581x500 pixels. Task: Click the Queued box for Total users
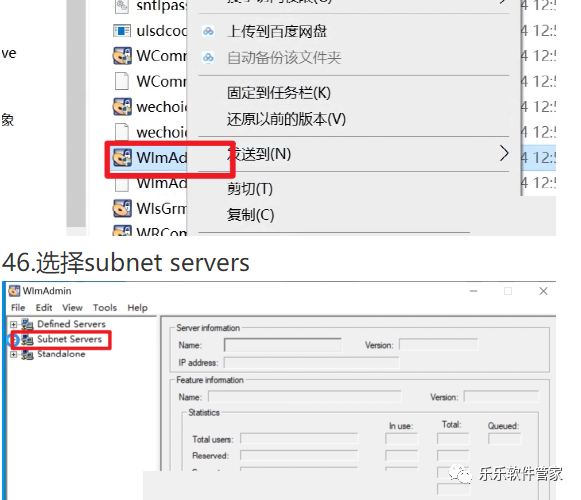pos(504,439)
